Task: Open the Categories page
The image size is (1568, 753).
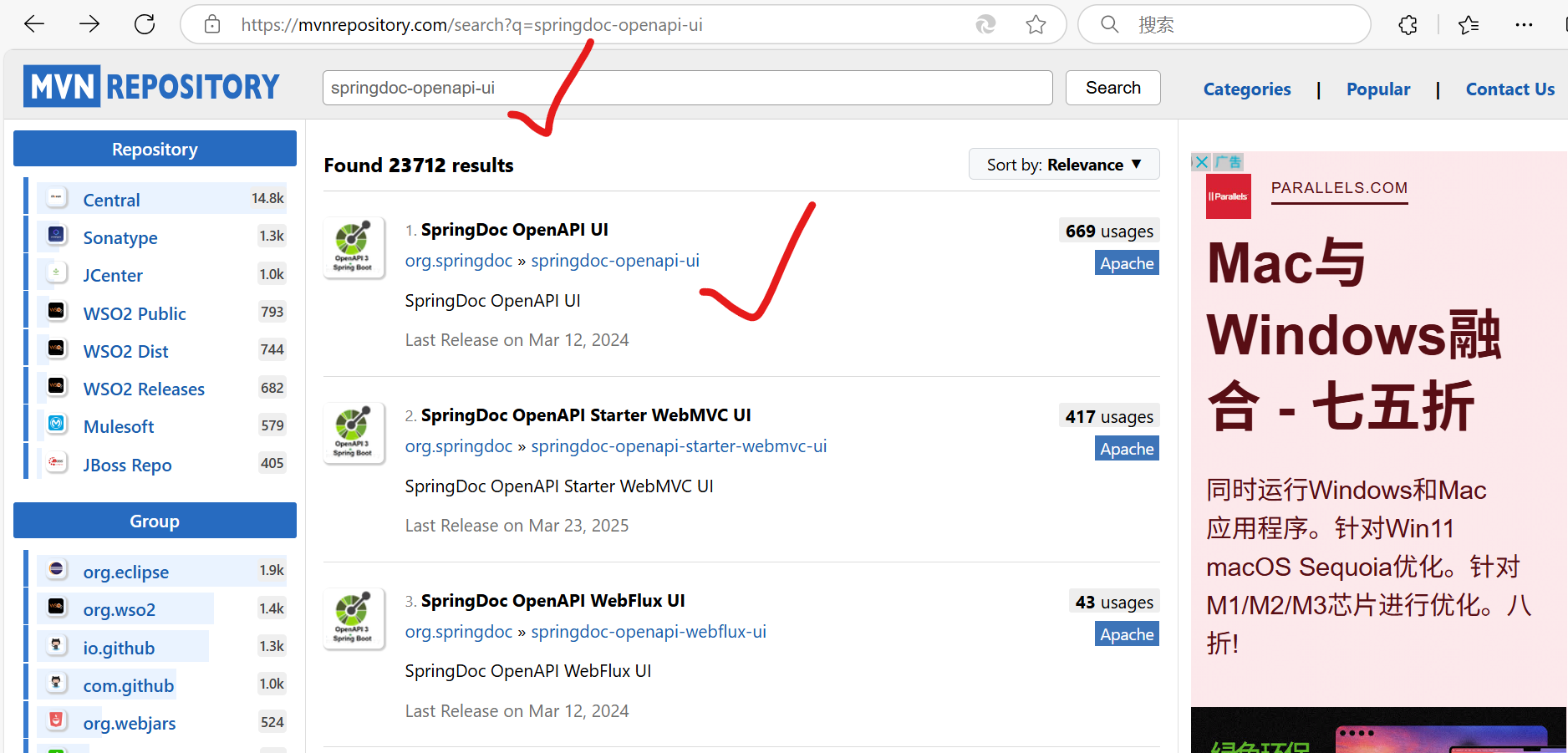Action: [1246, 89]
